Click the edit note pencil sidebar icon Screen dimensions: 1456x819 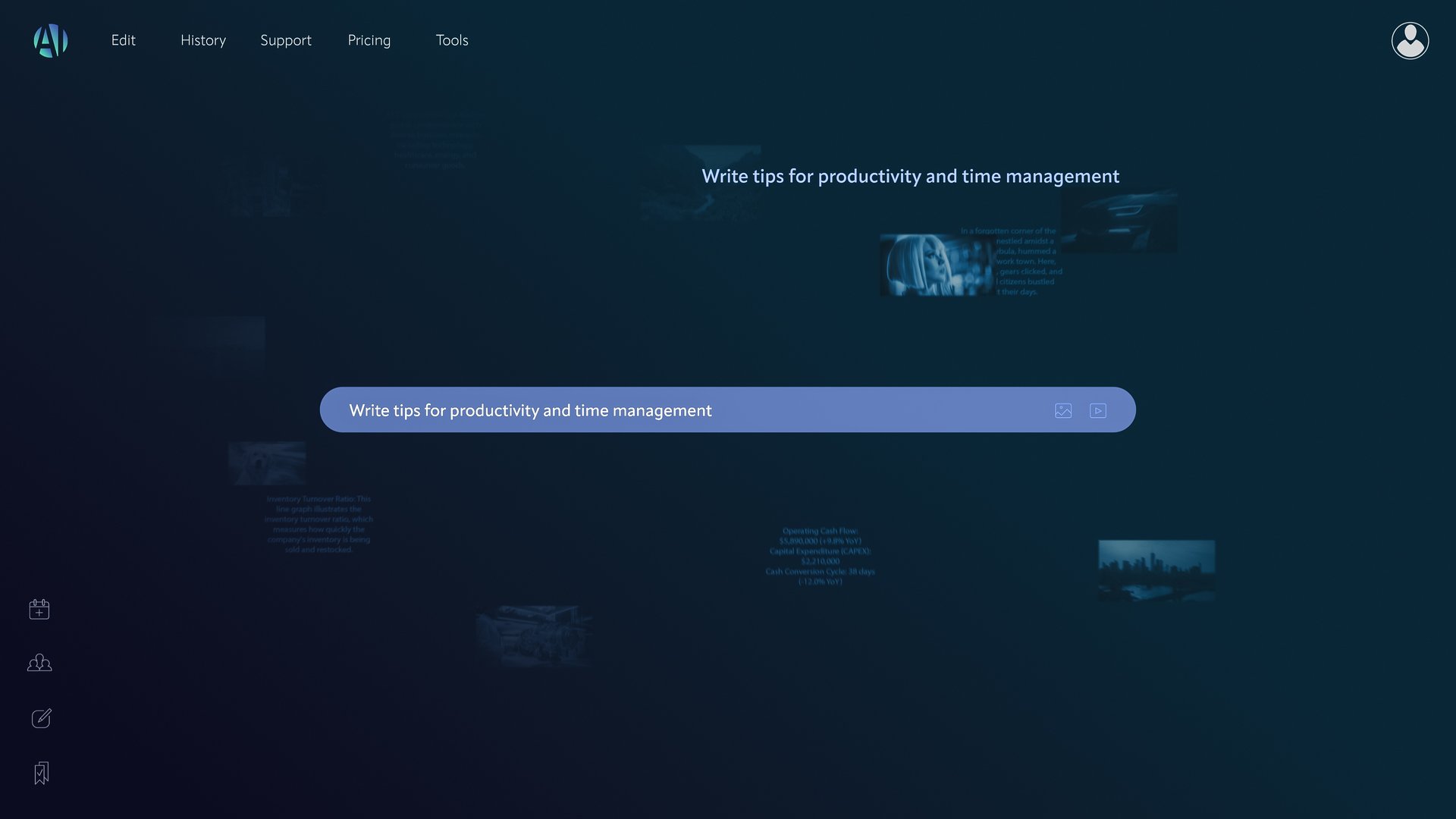click(x=41, y=718)
